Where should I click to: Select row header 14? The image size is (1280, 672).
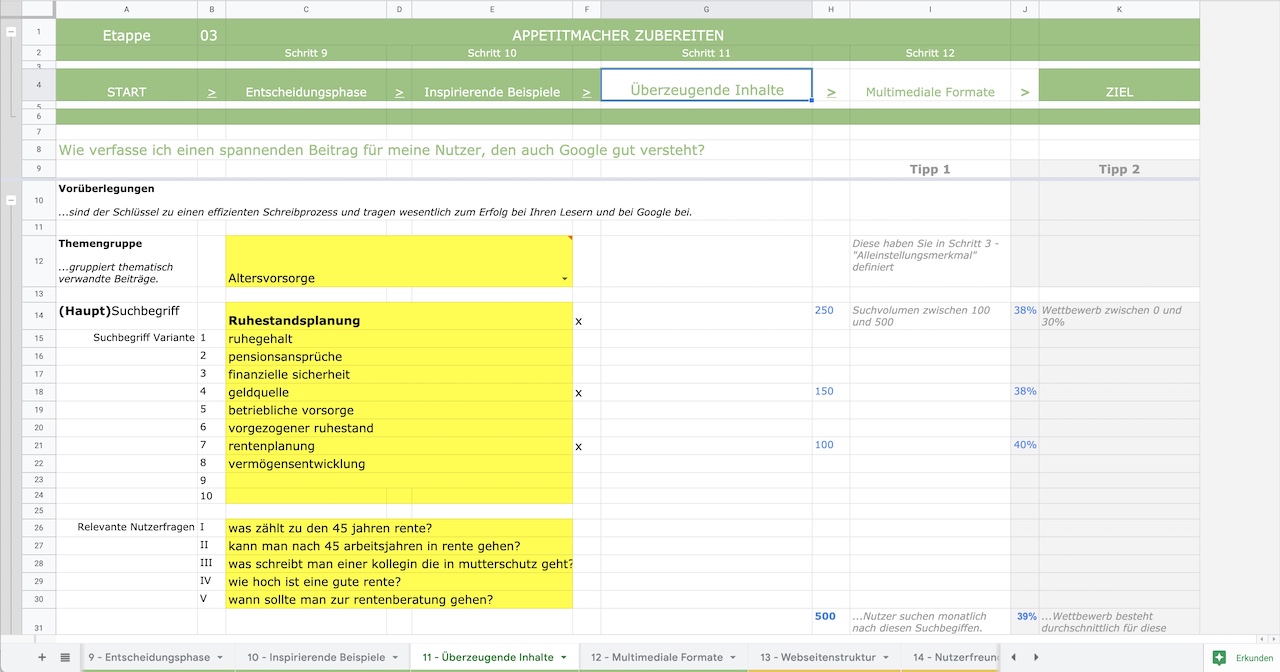coord(38,316)
